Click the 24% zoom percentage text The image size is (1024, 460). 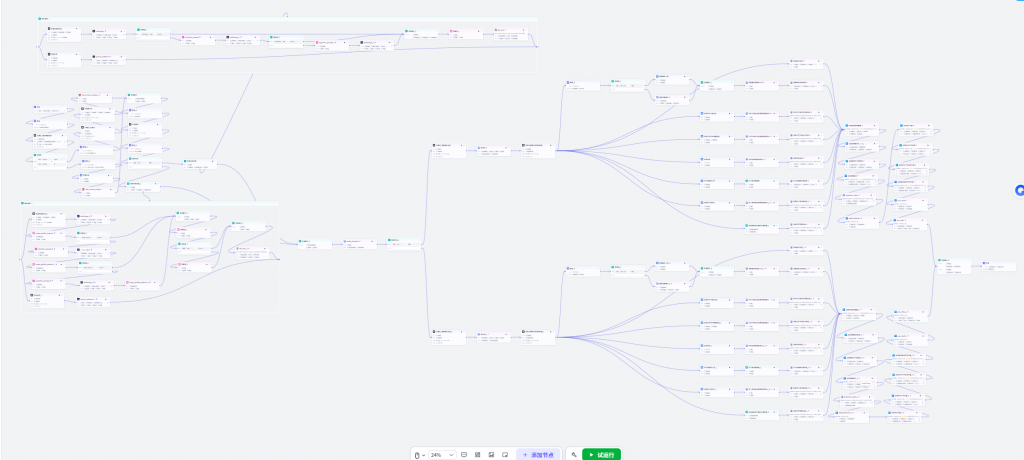click(x=436, y=455)
